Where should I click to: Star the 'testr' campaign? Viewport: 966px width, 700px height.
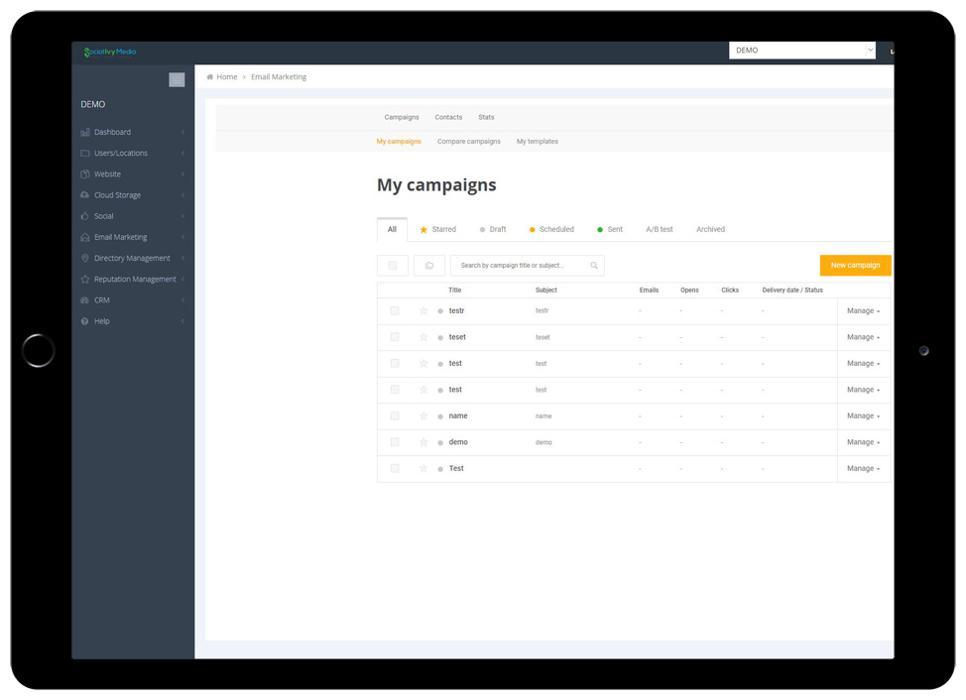(424, 311)
